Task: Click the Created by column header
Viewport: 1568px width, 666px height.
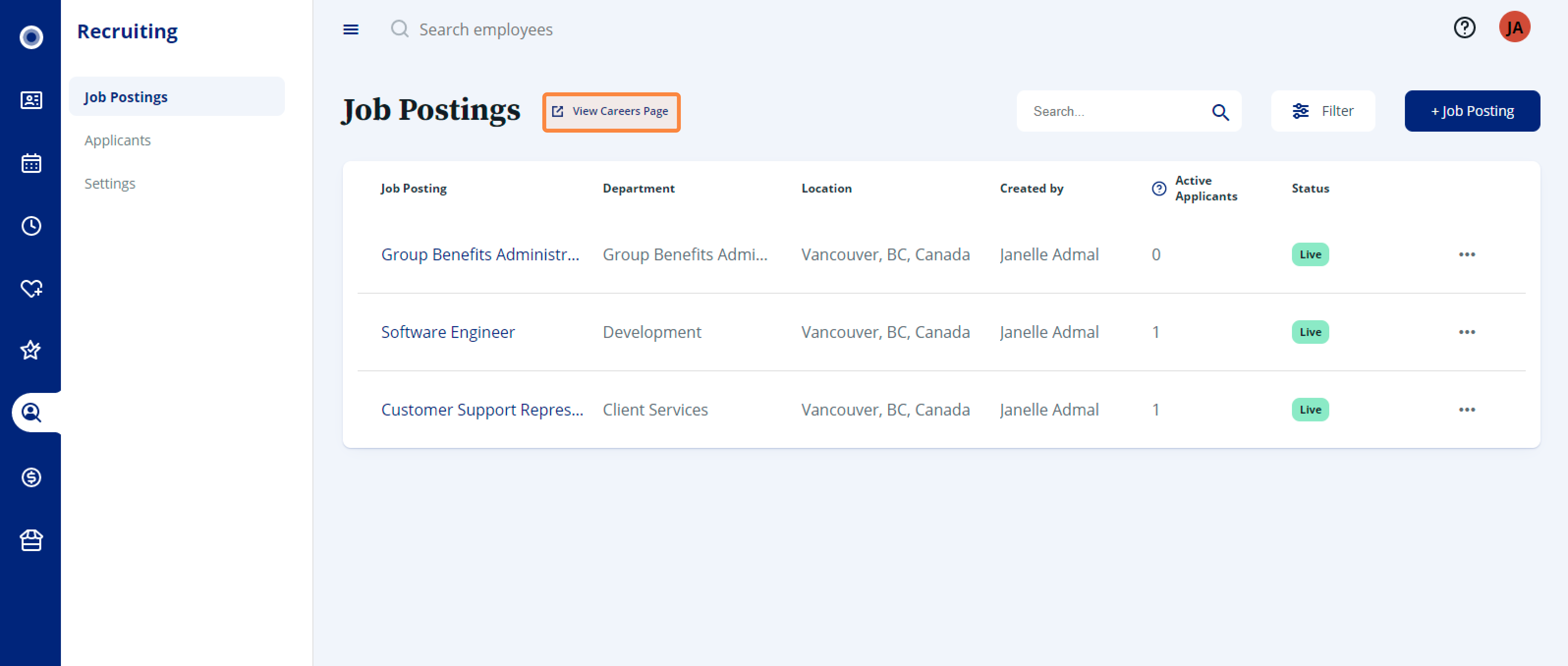Action: tap(1031, 189)
